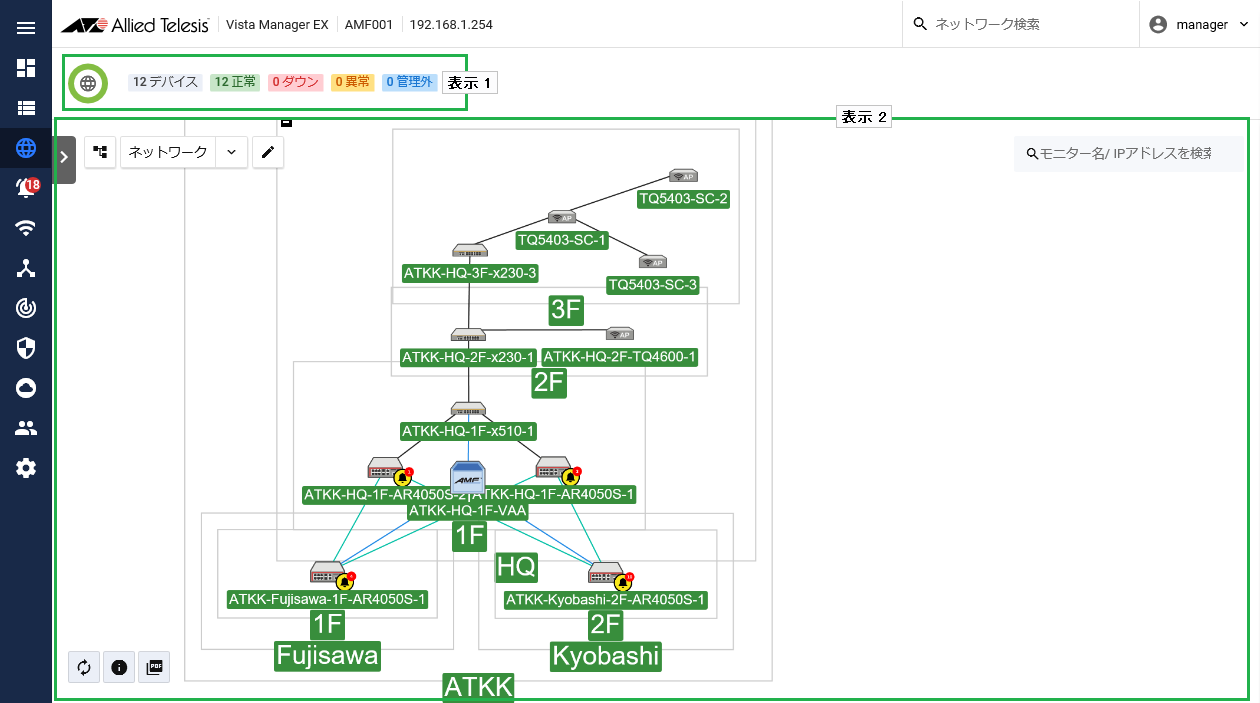The height and width of the screenshot is (703, 1260).
Task: Filter by the 12 正常 status badge
Action: 235,82
